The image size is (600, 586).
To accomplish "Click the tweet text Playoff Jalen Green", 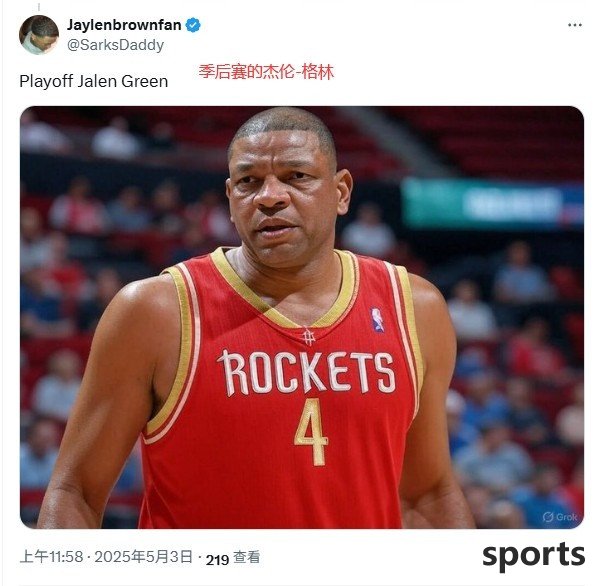I will [94, 81].
